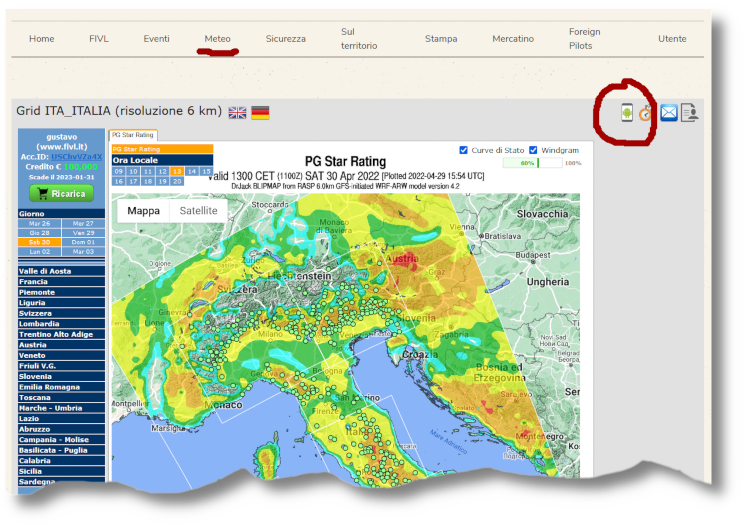Select day Mar 26
The image size is (750, 530).
pyautogui.click(x=40, y=223)
